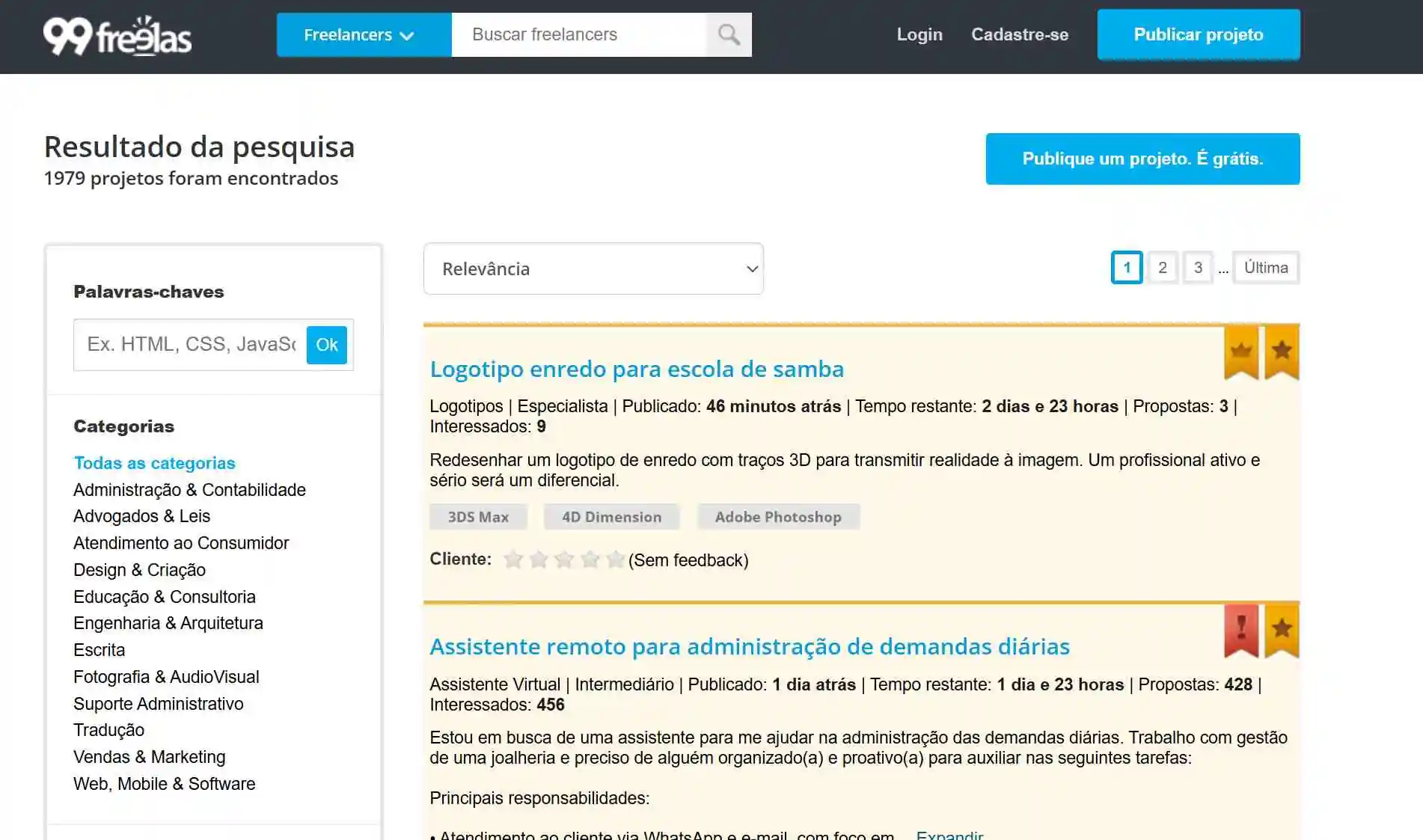This screenshot has width=1423, height=840.
Task: Jump to the Última results page
Action: pyautogui.click(x=1266, y=268)
